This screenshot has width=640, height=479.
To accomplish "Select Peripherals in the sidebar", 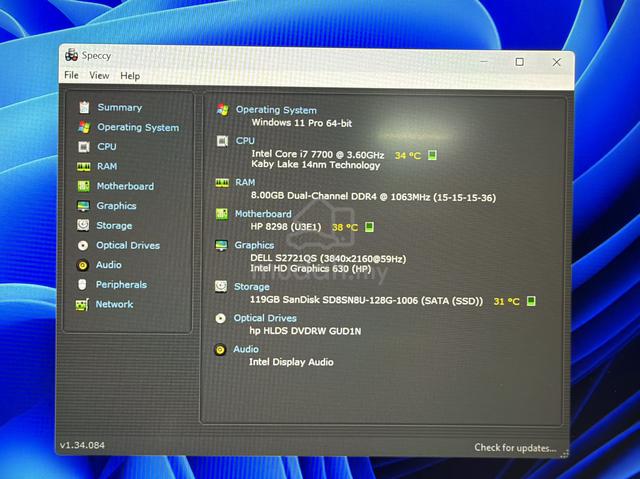I will pos(121,284).
